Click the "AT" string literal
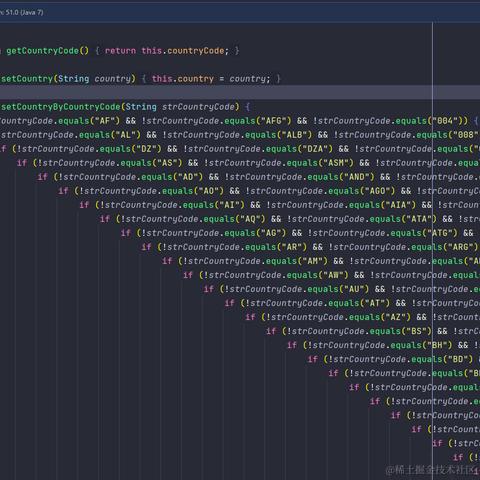The width and height of the screenshot is (480, 480). (376, 303)
